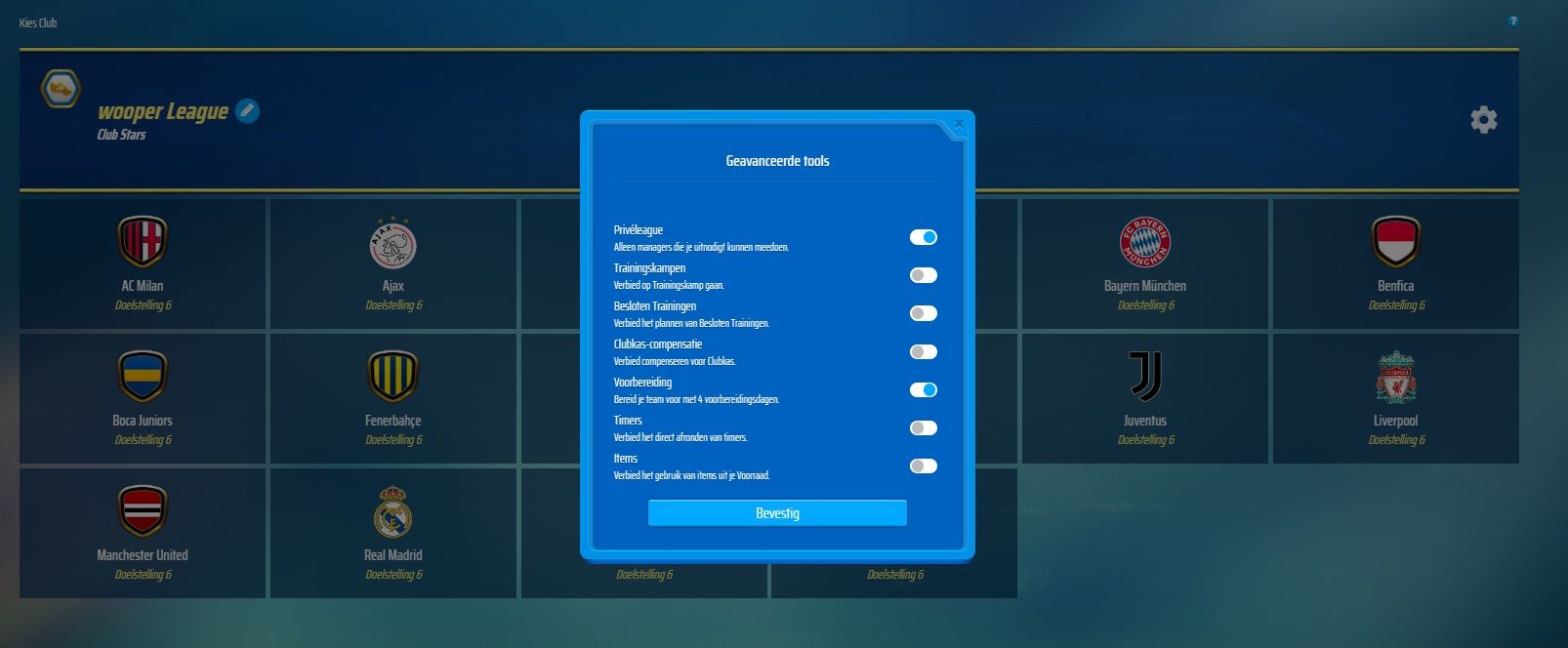Close the Geavanceerde tools dialog
Viewport: 1568px width, 648px height.
(959, 124)
